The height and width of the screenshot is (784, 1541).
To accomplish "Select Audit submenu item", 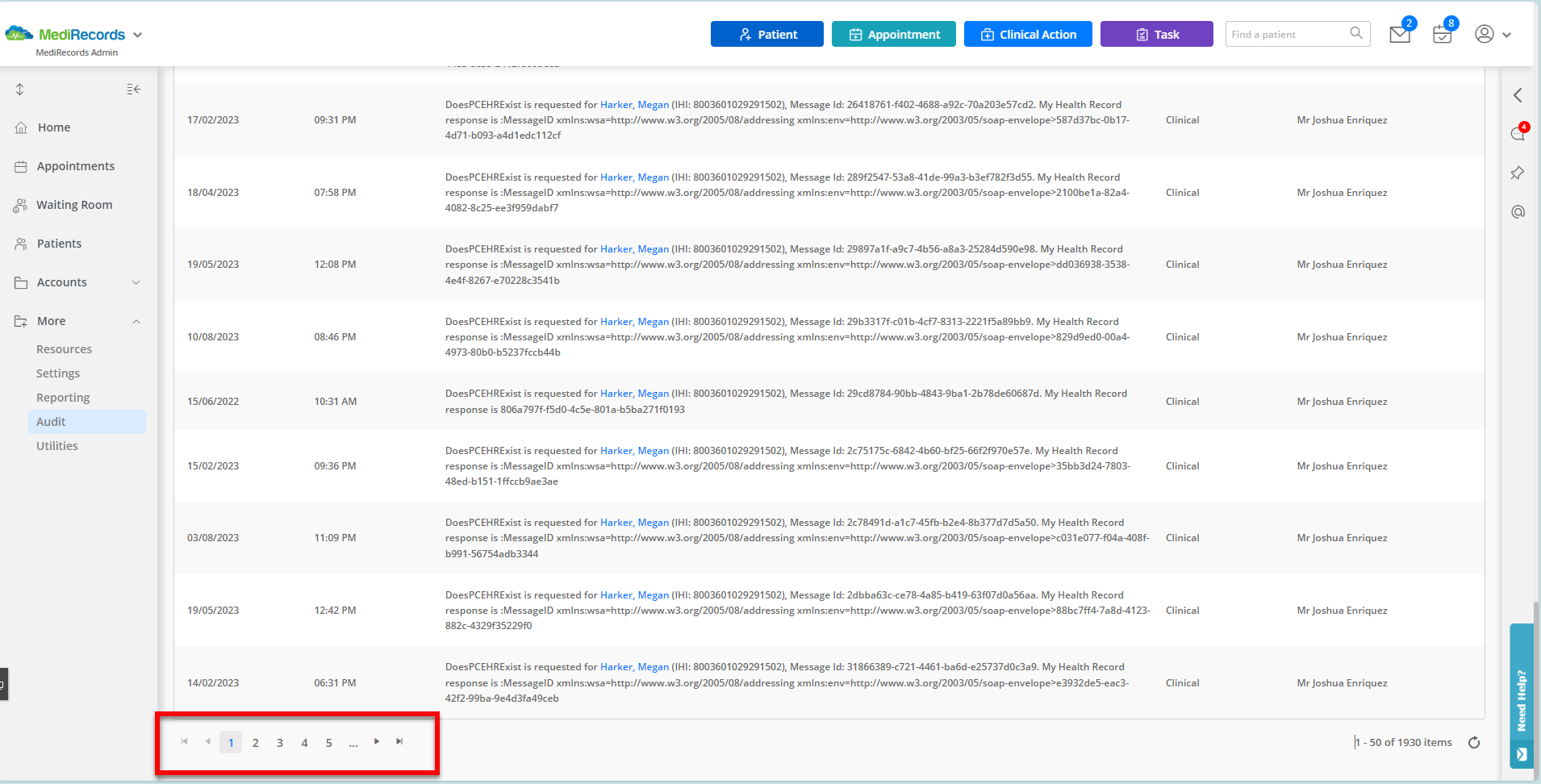I will (87, 422).
